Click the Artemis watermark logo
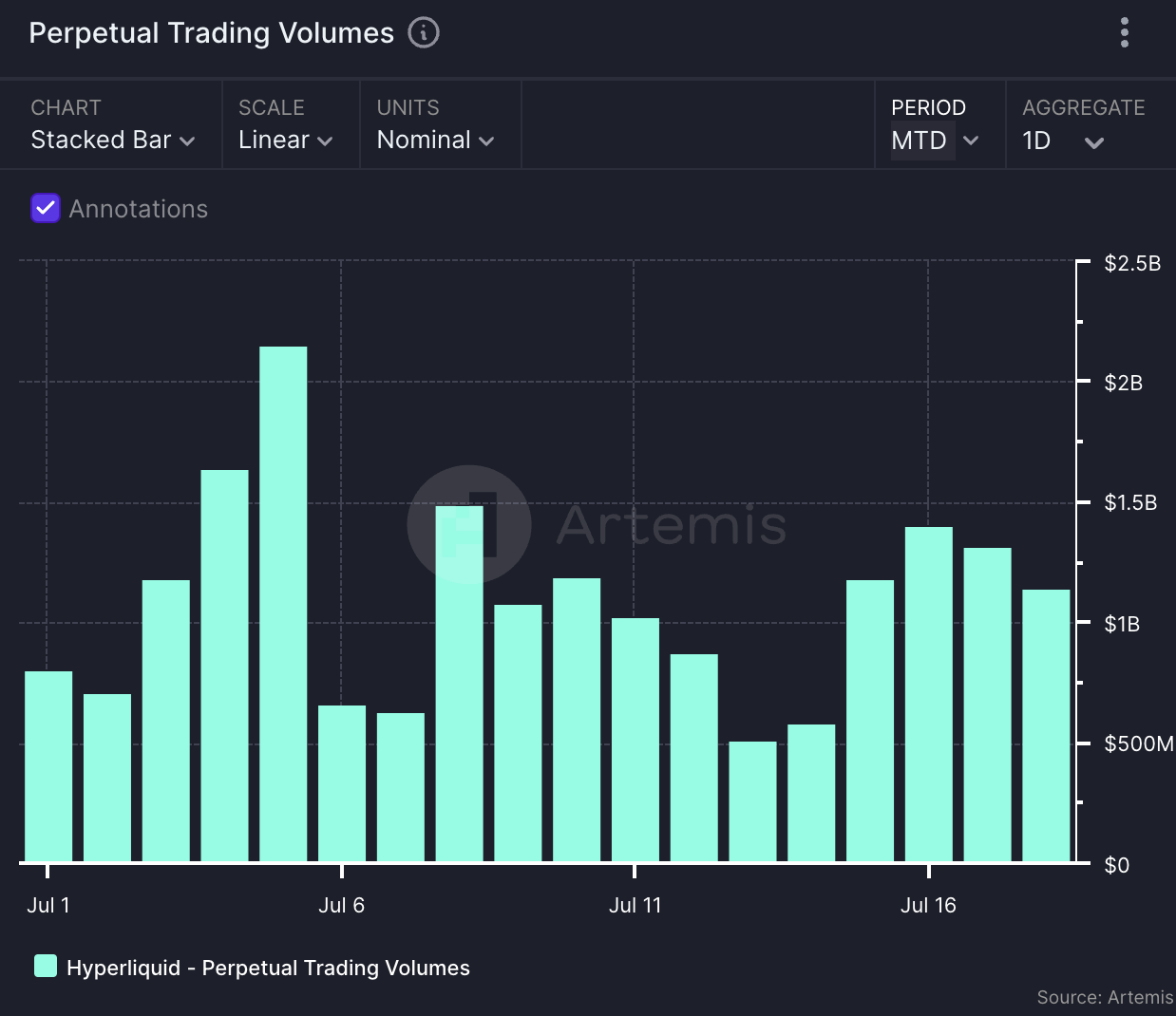The height and width of the screenshot is (1016, 1176). click(x=468, y=524)
